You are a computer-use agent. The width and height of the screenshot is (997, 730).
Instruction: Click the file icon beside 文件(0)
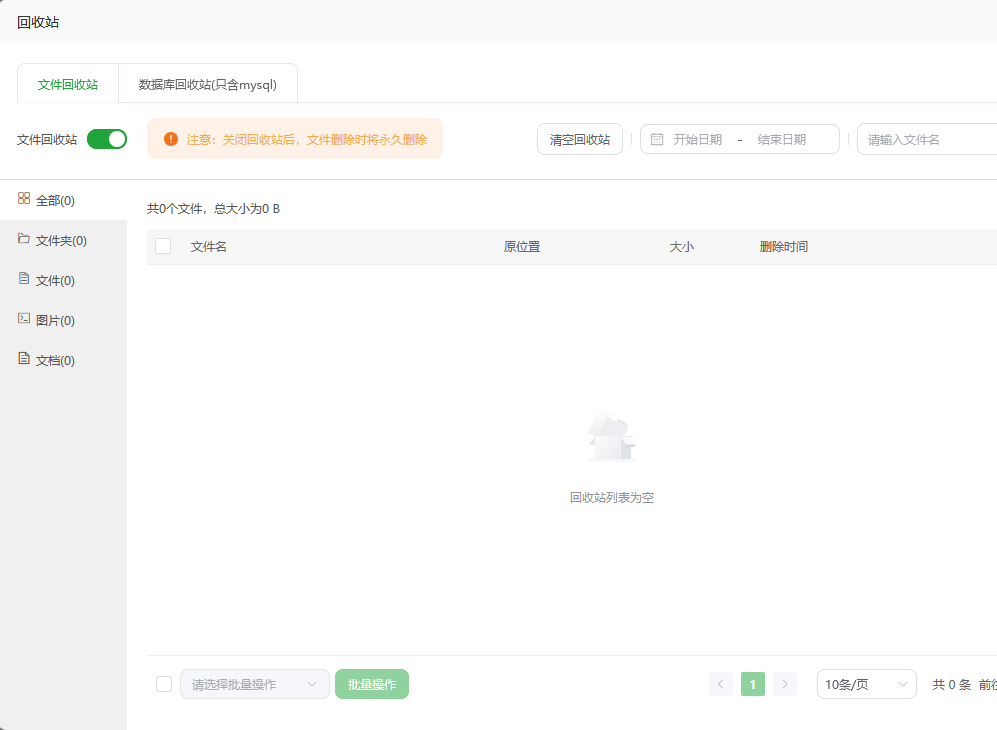[24, 279]
